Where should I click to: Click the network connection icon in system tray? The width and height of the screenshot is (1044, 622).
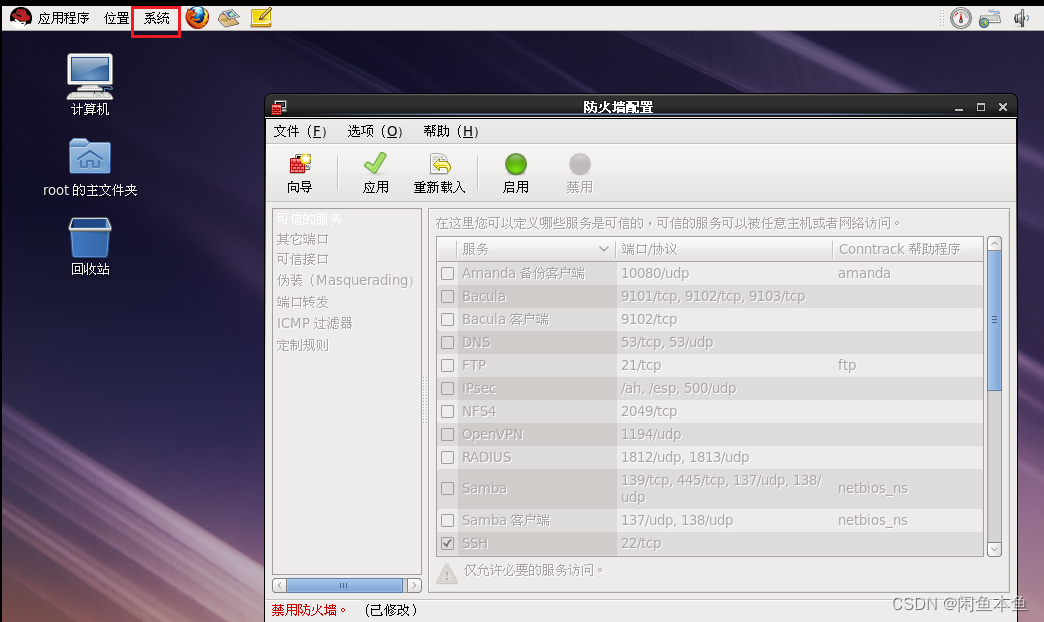(990, 18)
